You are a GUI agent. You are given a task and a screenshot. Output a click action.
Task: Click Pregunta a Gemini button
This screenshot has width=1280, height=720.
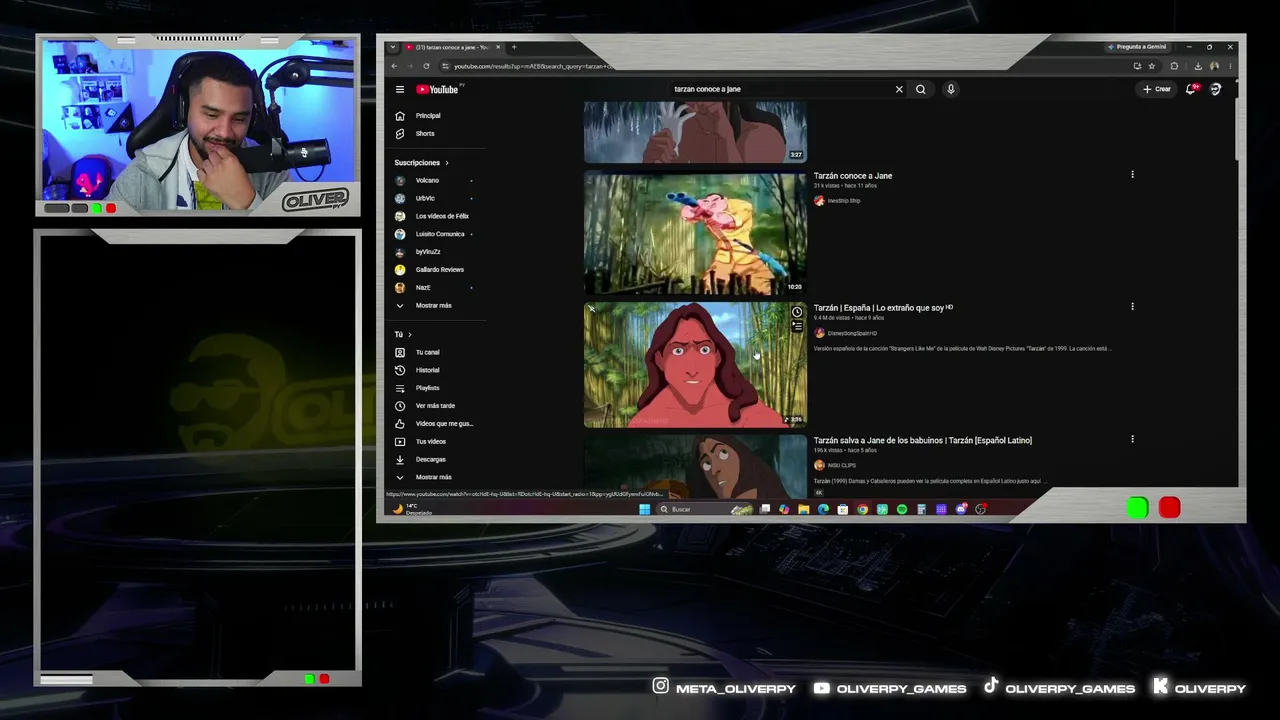pyautogui.click(x=1137, y=47)
